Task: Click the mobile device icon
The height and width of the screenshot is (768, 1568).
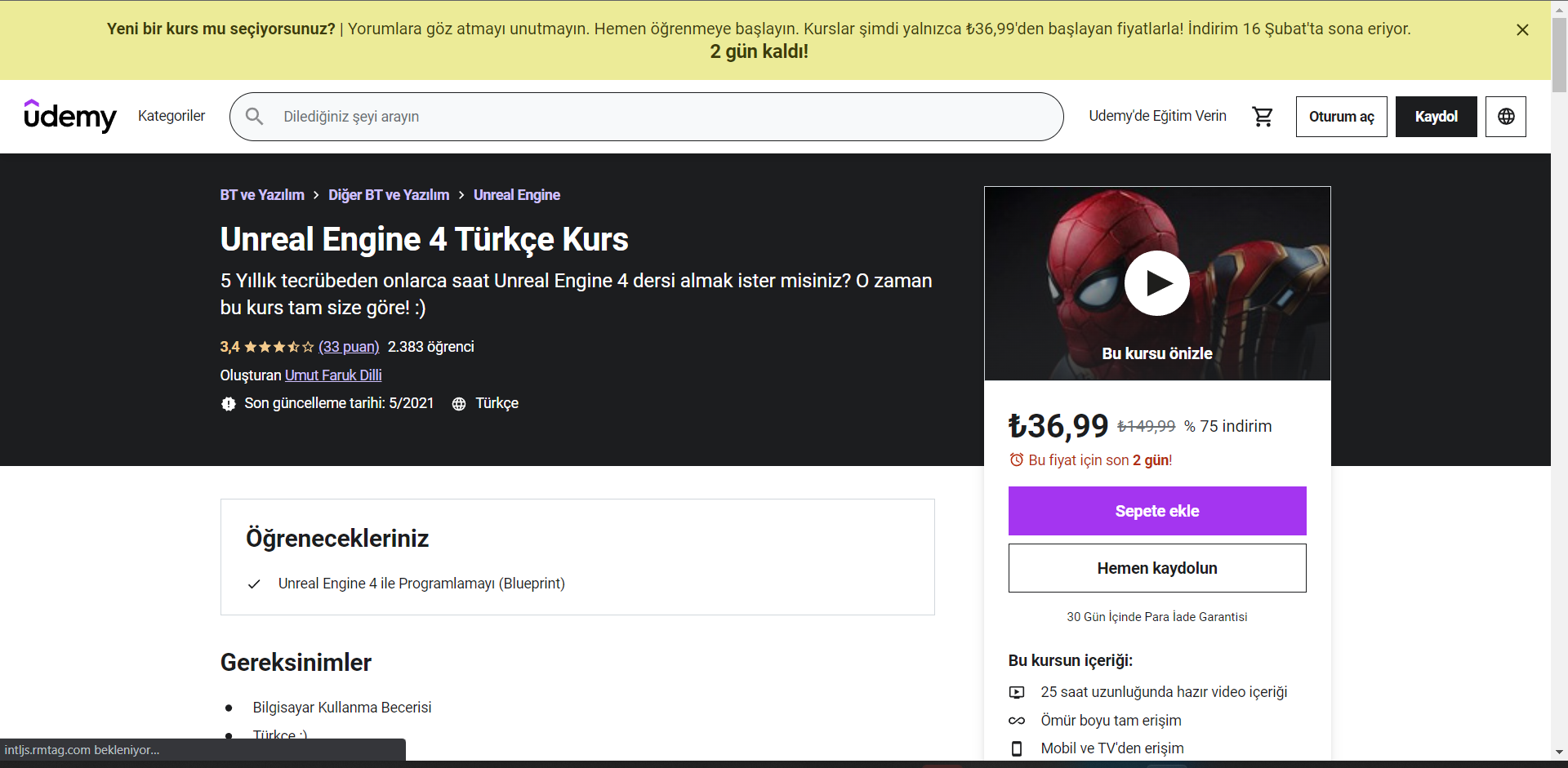Action: 1017,748
